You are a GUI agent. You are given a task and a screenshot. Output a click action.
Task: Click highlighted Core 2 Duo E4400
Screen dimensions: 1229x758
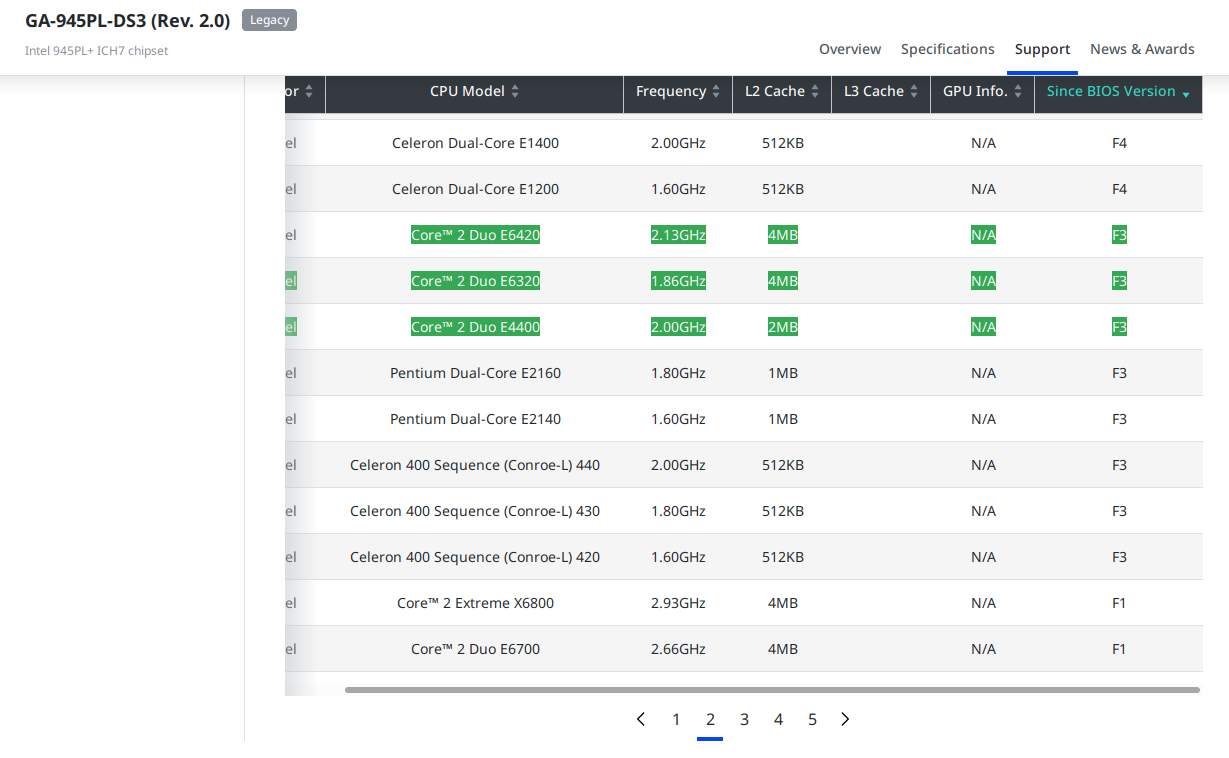tap(475, 327)
